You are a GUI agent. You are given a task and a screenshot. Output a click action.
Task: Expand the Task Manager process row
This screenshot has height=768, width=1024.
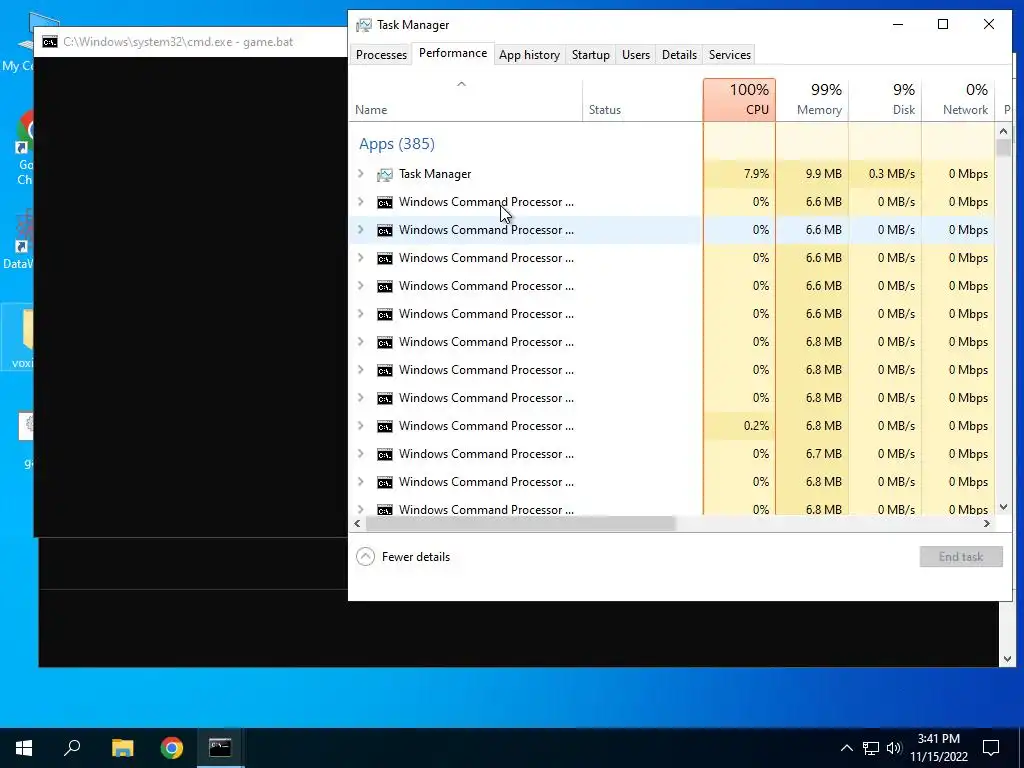(x=360, y=174)
